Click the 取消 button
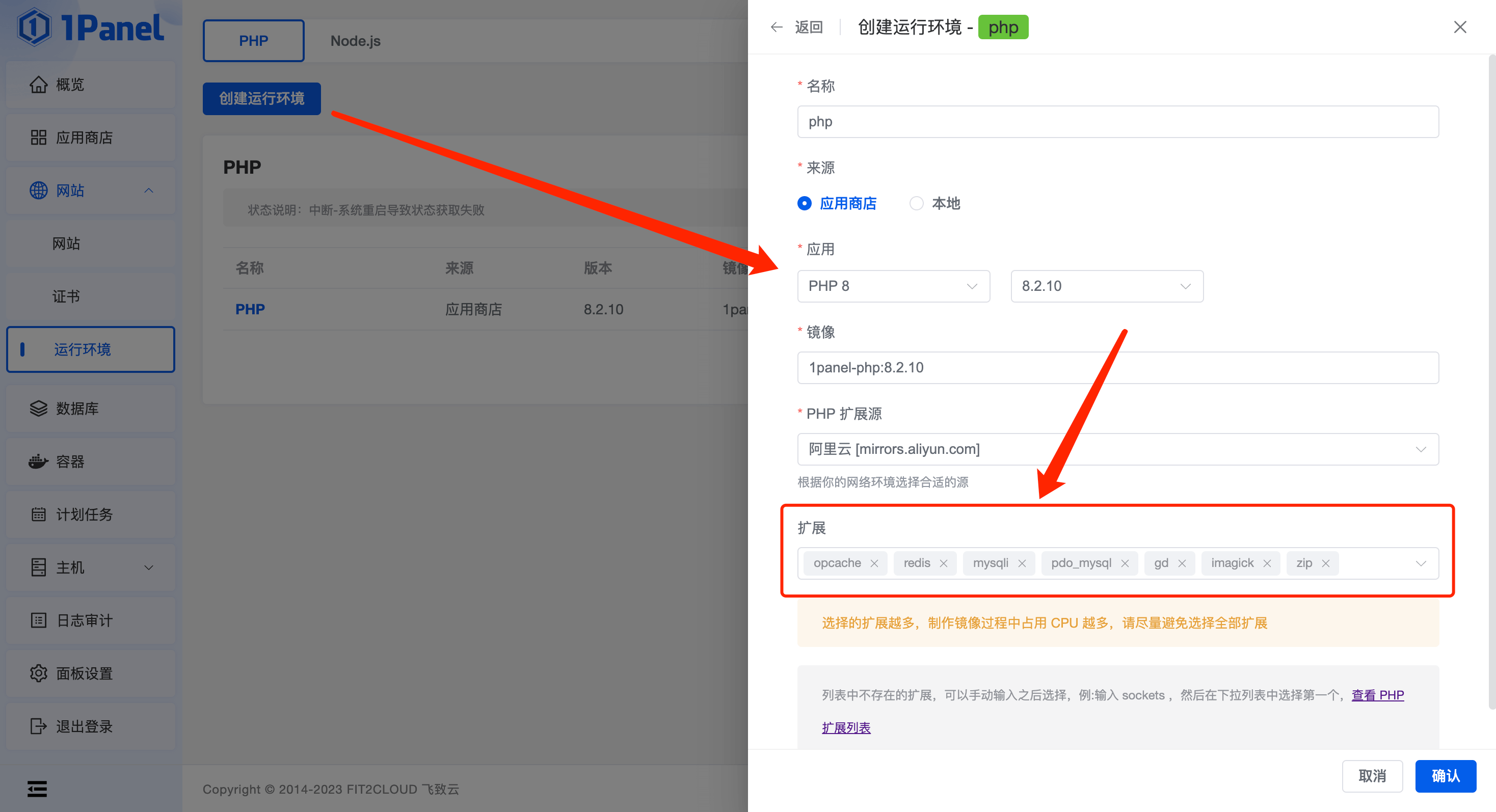Viewport: 1496px width, 812px height. click(1372, 776)
